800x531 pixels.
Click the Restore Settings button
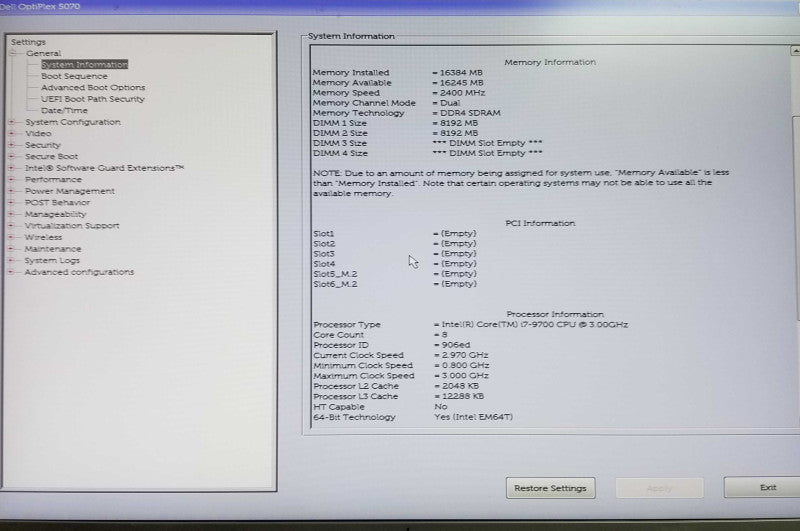click(x=551, y=488)
